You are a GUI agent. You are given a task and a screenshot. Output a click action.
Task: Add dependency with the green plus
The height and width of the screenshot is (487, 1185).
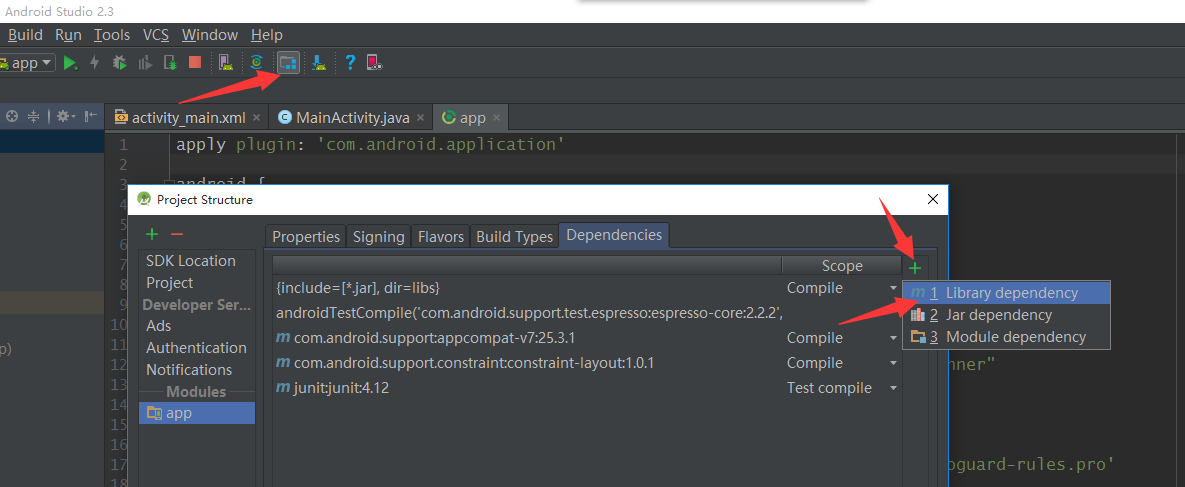point(915,268)
